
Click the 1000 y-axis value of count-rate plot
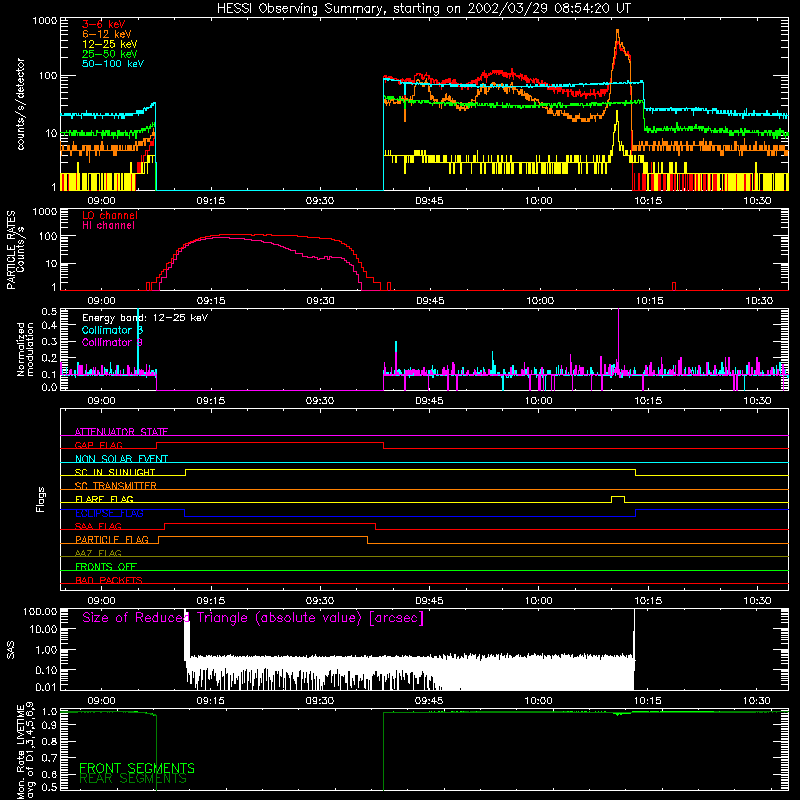click(45, 21)
